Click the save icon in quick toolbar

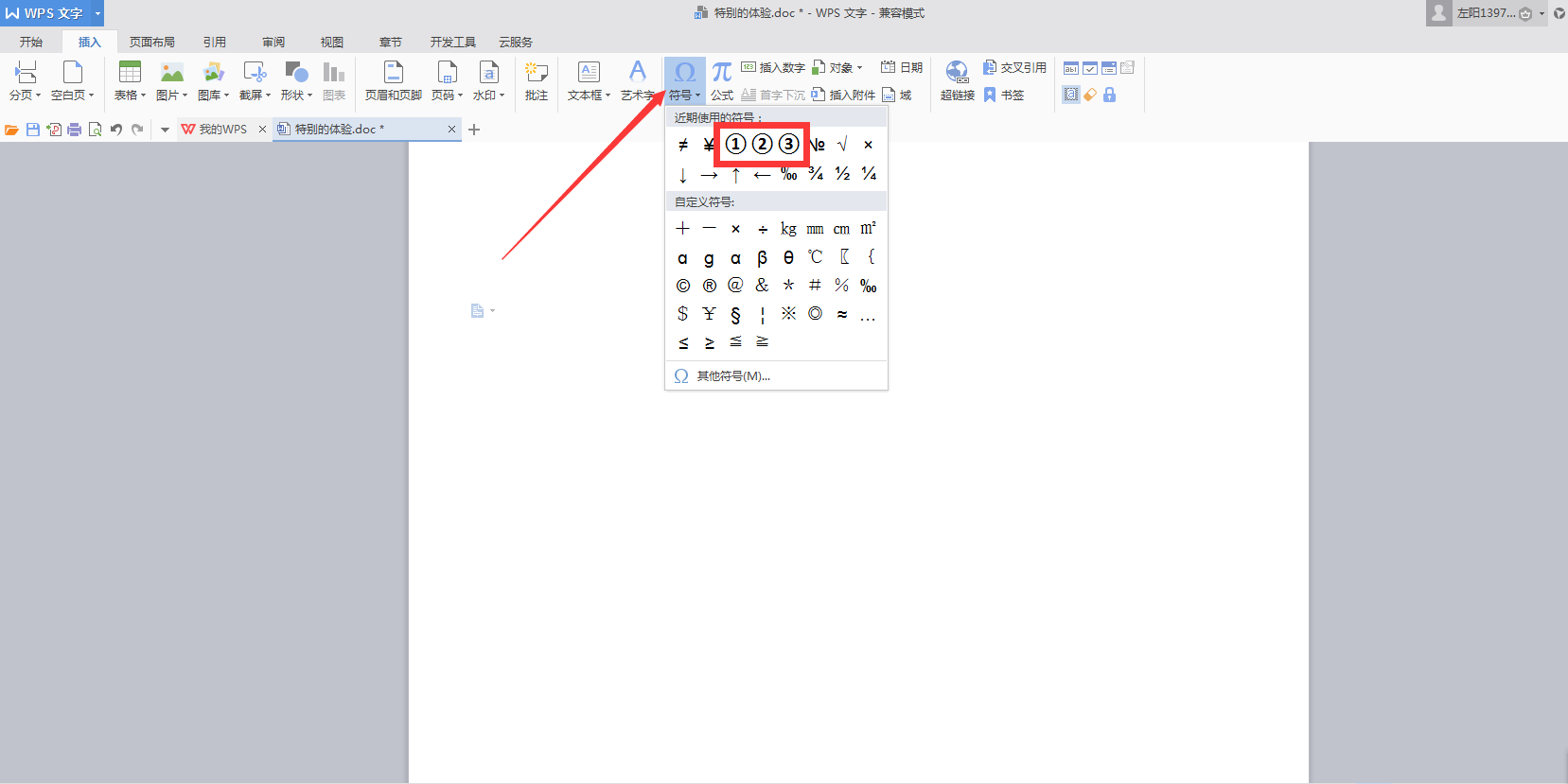(x=33, y=130)
